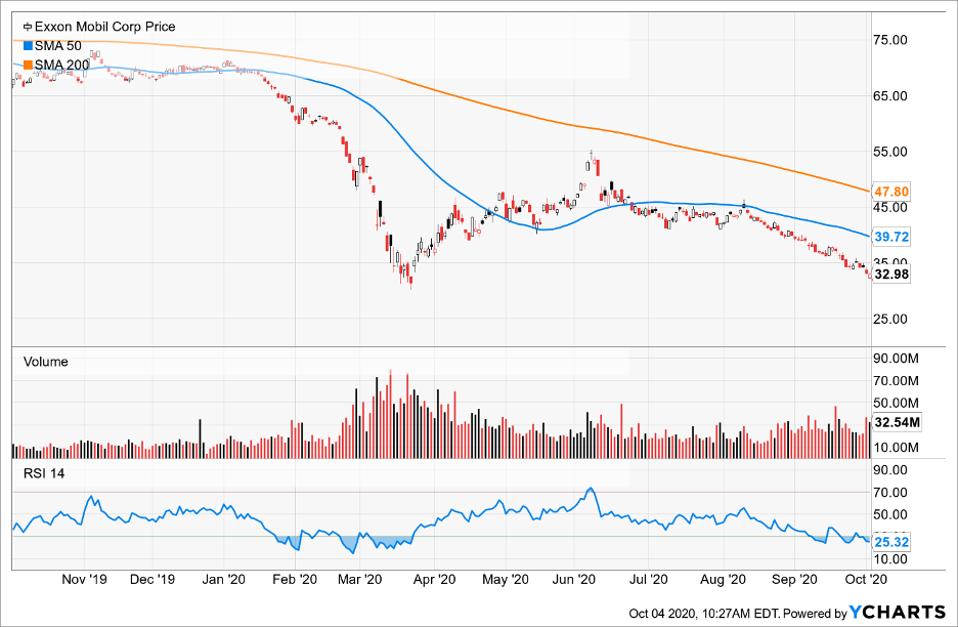Click the 32.98 last price label

click(x=891, y=272)
